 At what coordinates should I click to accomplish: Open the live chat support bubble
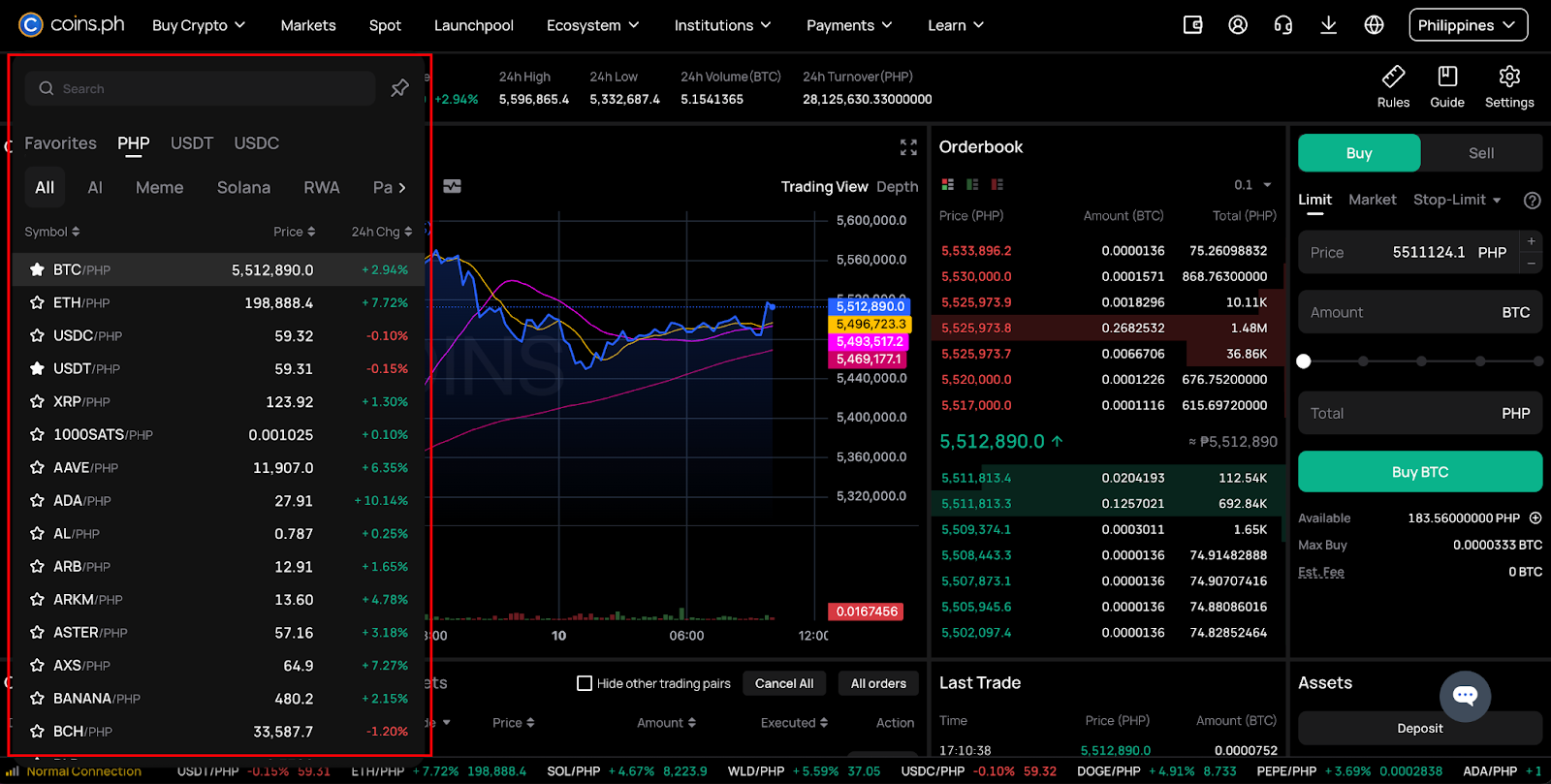click(1465, 695)
